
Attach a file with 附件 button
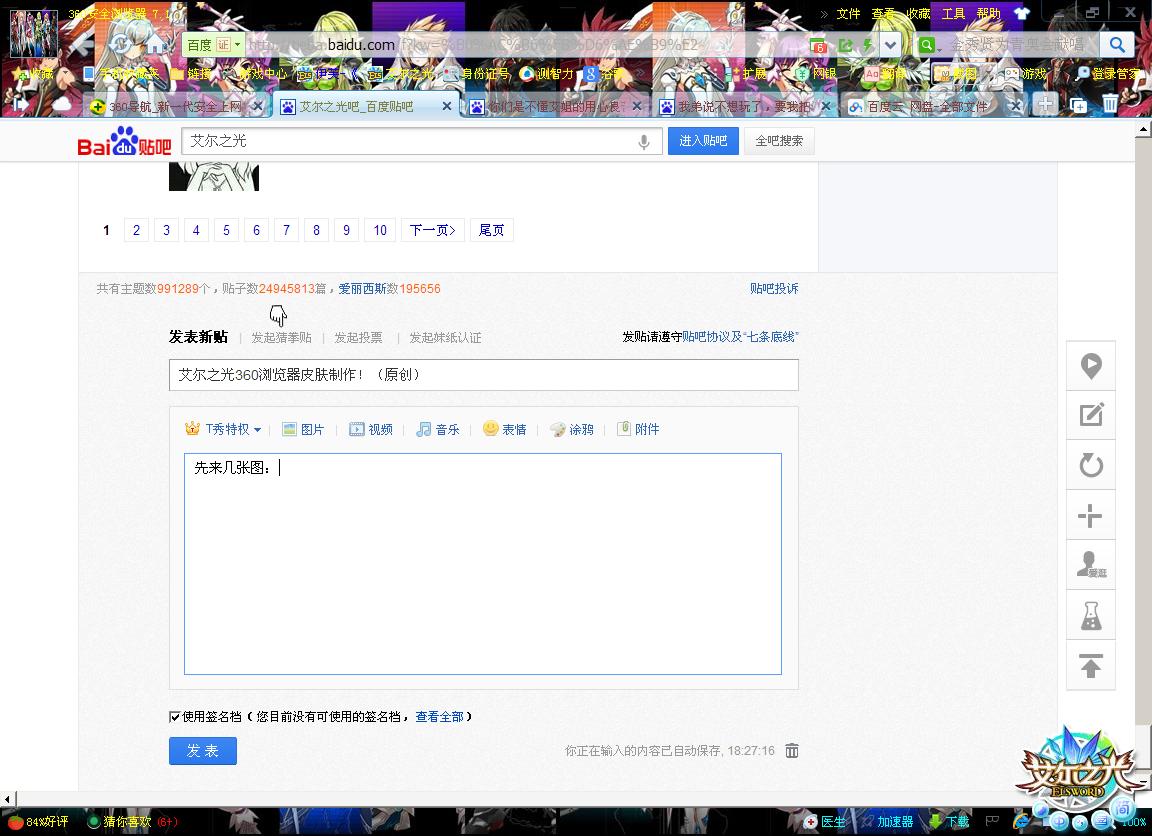[x=638, y=429]
